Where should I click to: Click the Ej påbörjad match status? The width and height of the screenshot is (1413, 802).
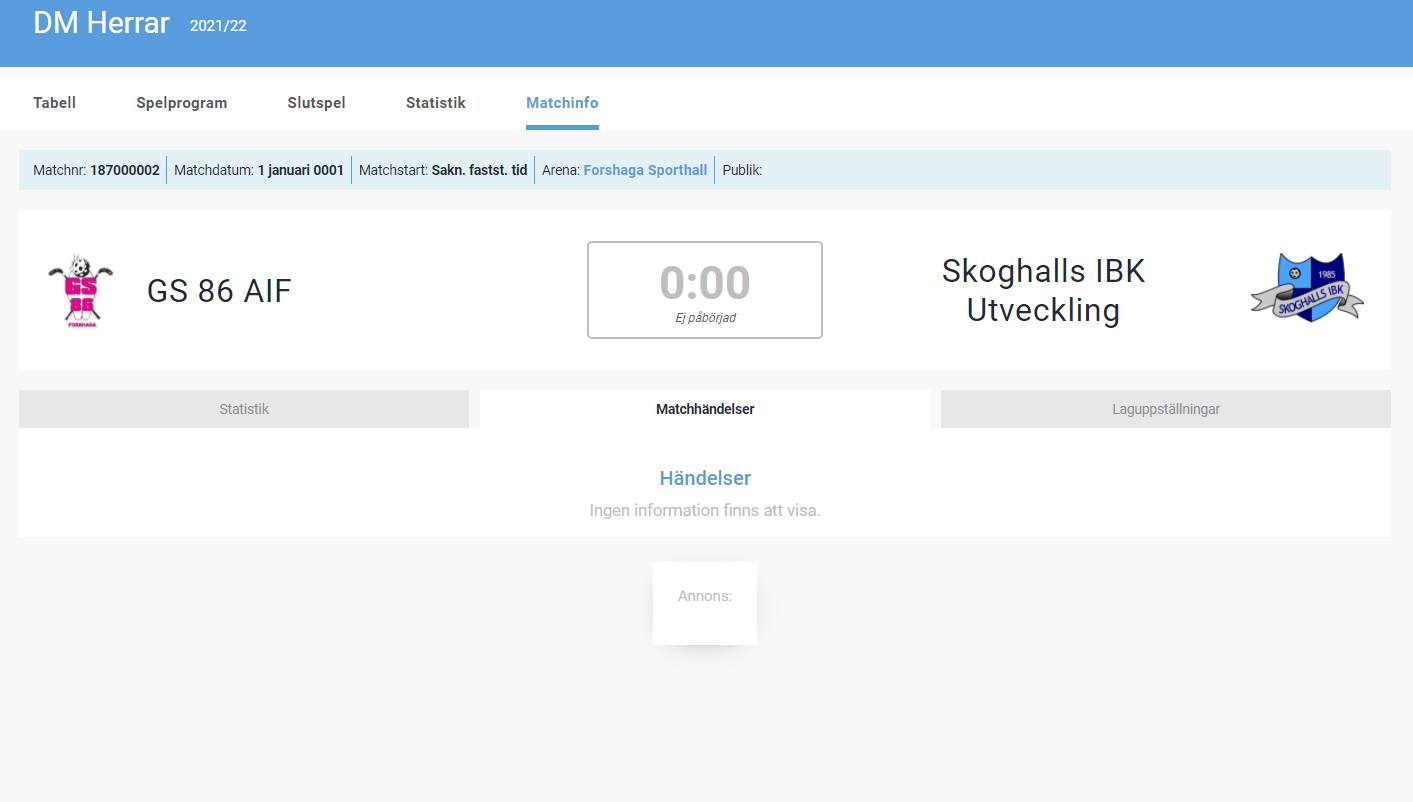705,318
